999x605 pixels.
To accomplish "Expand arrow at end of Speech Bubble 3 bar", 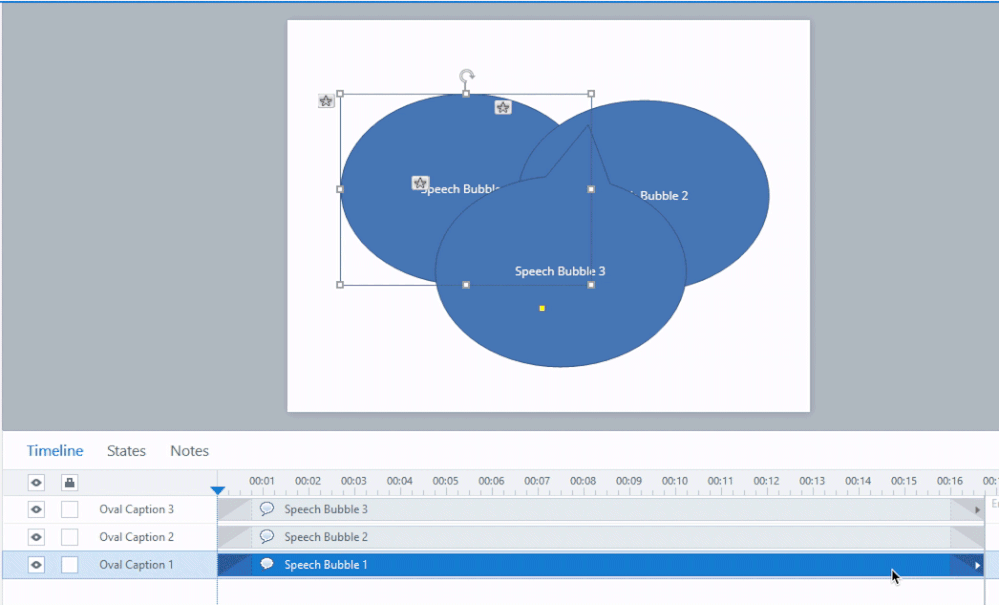I will (x=977, y=510).
